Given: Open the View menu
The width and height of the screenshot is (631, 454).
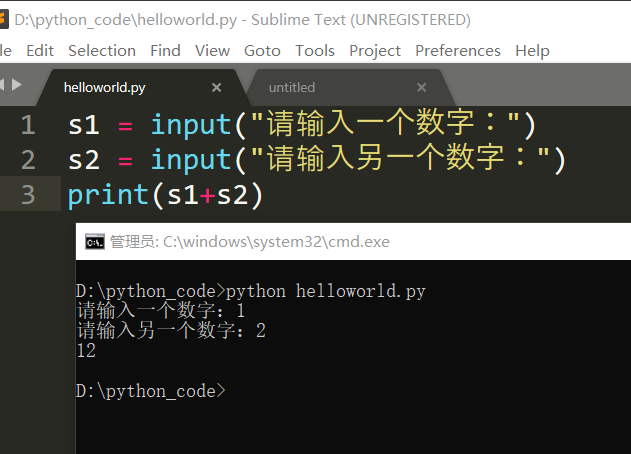Looking at the screenshot, I should click(212, 51).
